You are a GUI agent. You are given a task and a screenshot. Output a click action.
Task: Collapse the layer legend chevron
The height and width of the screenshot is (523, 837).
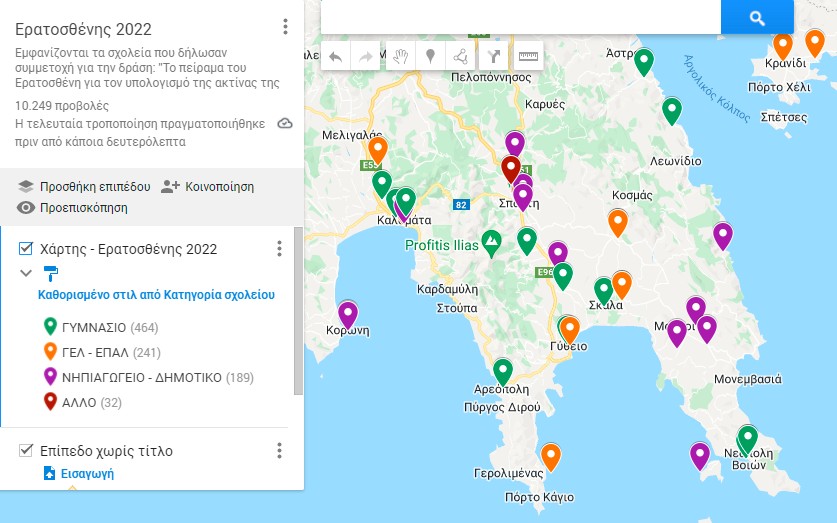(x=26, y=272)
